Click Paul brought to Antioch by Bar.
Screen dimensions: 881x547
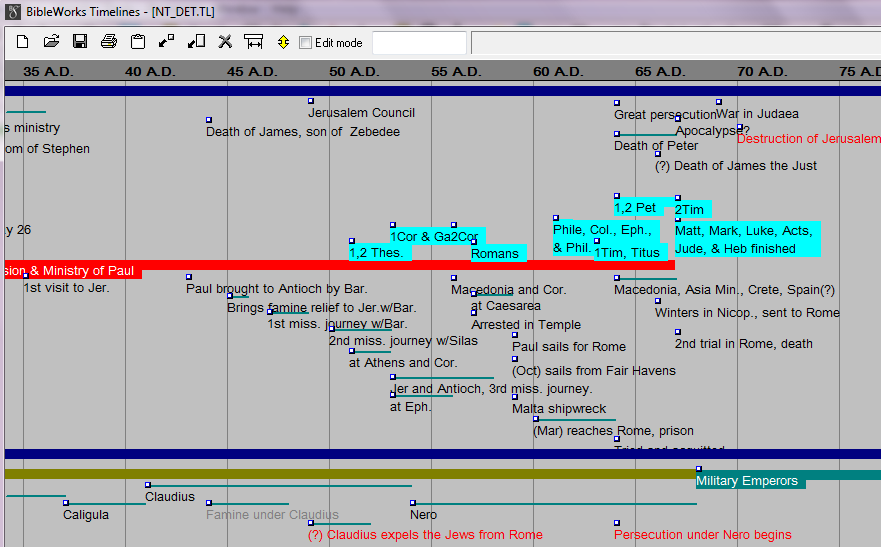[276, 289]
